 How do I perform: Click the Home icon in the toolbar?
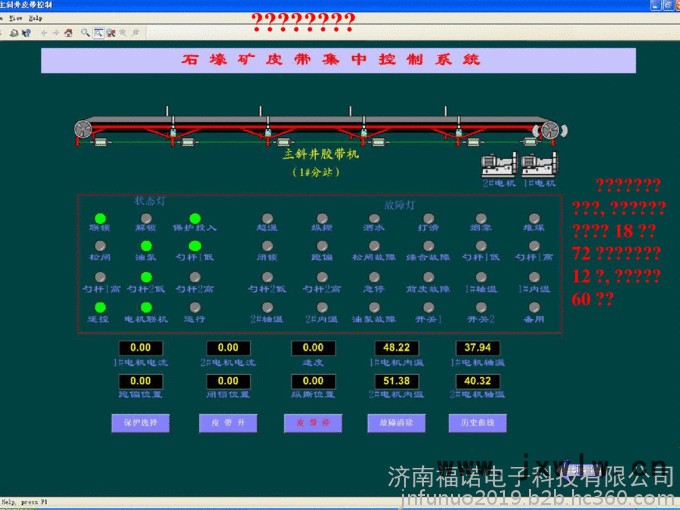point(68,32)
